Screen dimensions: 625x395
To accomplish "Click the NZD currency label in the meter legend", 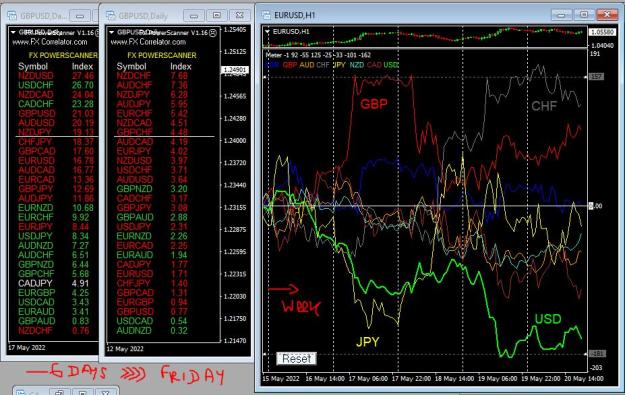I will [x=357, y=65].
